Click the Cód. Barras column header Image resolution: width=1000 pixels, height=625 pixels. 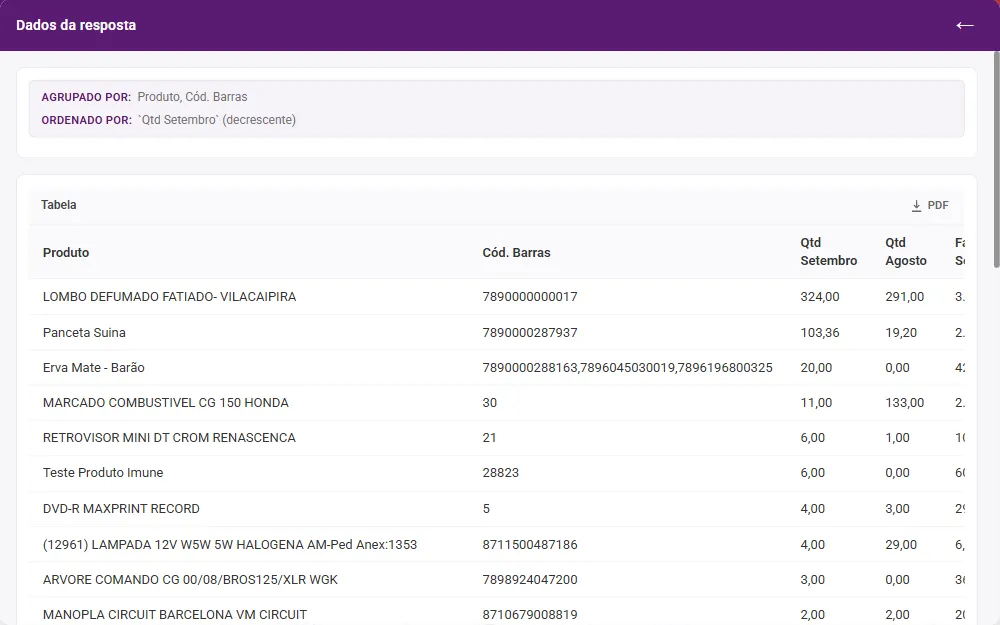click(516, 253)
